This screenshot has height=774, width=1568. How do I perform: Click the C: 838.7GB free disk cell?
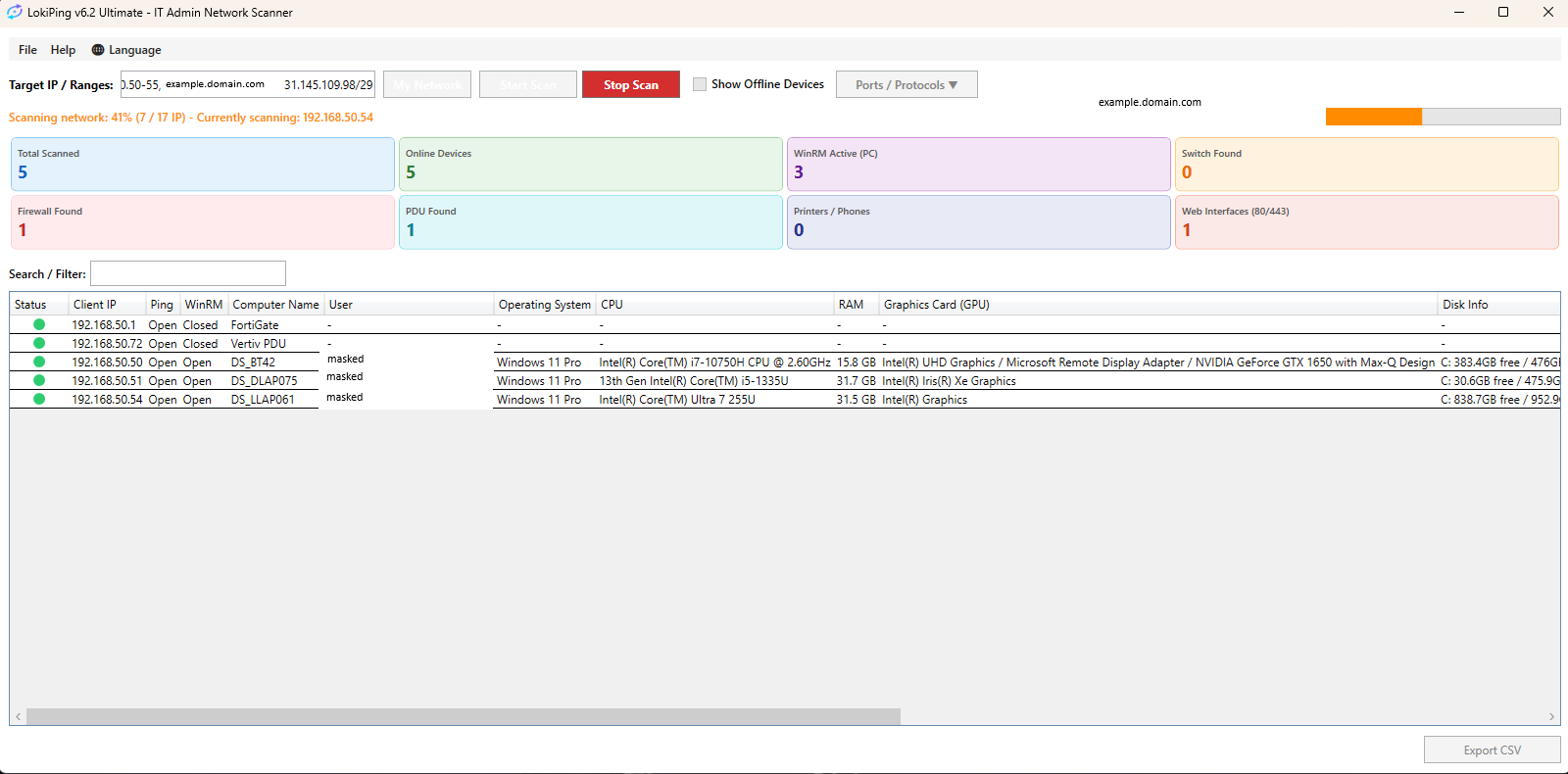1499,400
